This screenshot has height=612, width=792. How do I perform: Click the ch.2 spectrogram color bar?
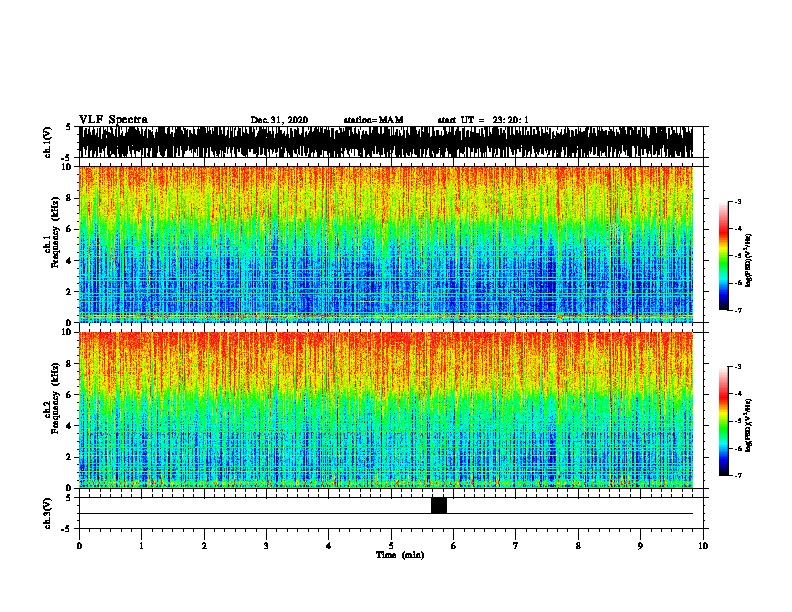(x=723, y=421)
